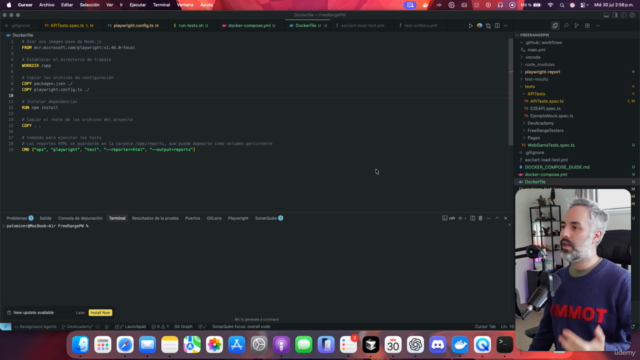Open the Extensions view icon

(587, 26)
